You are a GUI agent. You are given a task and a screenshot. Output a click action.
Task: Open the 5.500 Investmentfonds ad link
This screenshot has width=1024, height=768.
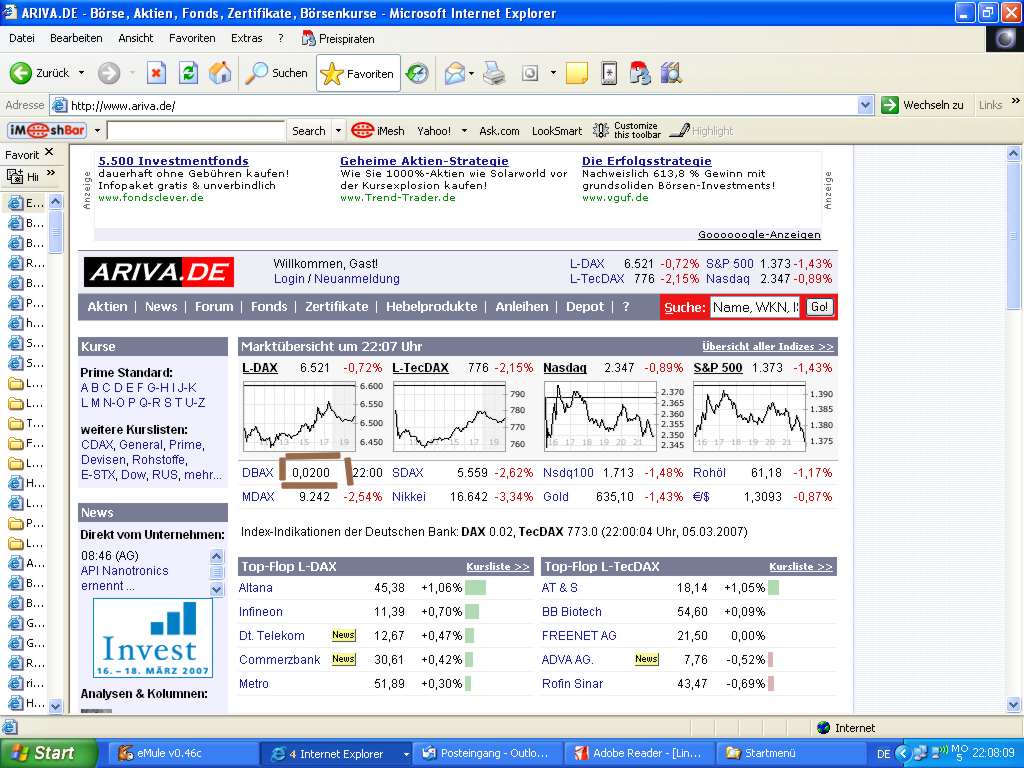pos(173,161)
